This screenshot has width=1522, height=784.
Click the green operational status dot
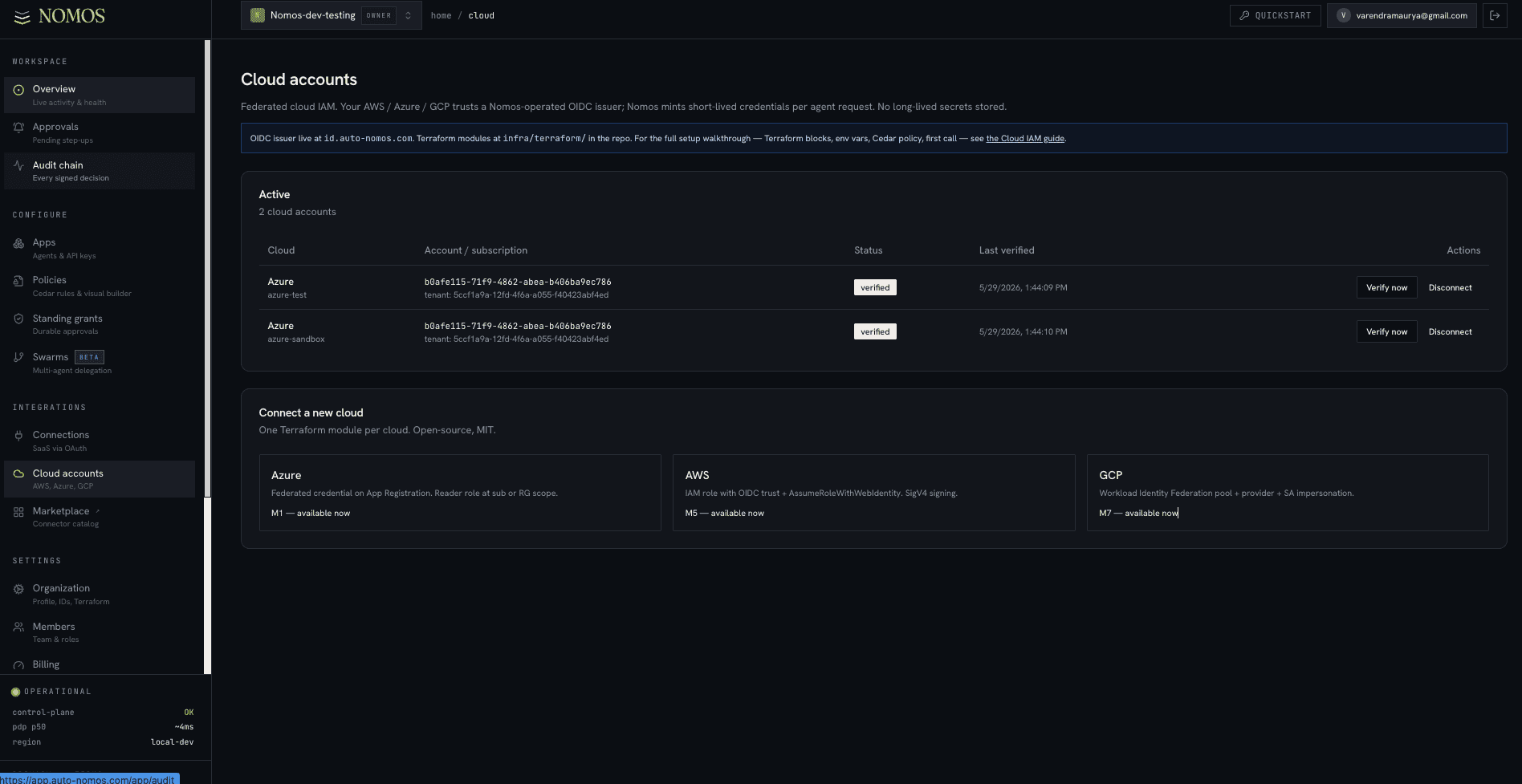15,692
